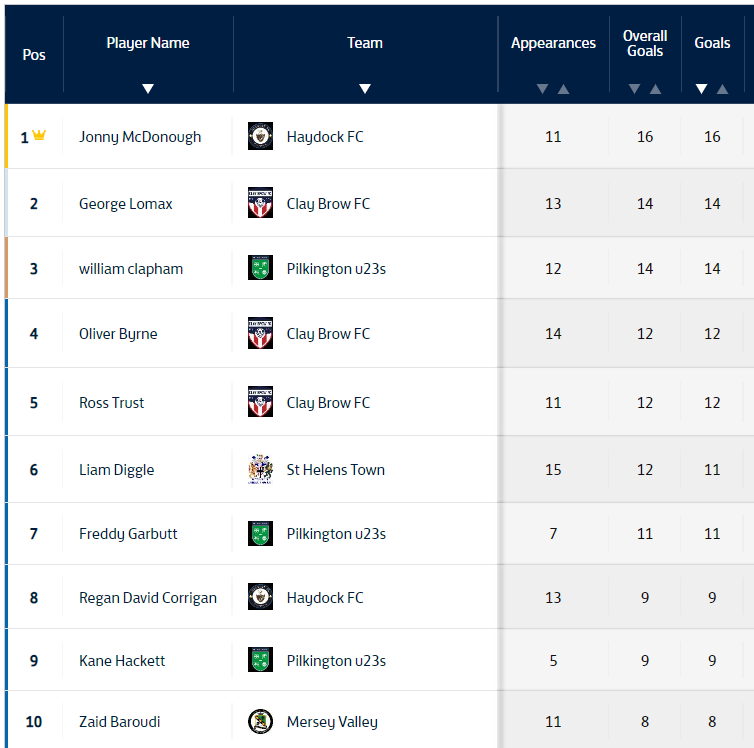Click Haydock FC badge in Jonny McDonough's row
Viewport: 754px width, 748px height.
click(260, 136)
